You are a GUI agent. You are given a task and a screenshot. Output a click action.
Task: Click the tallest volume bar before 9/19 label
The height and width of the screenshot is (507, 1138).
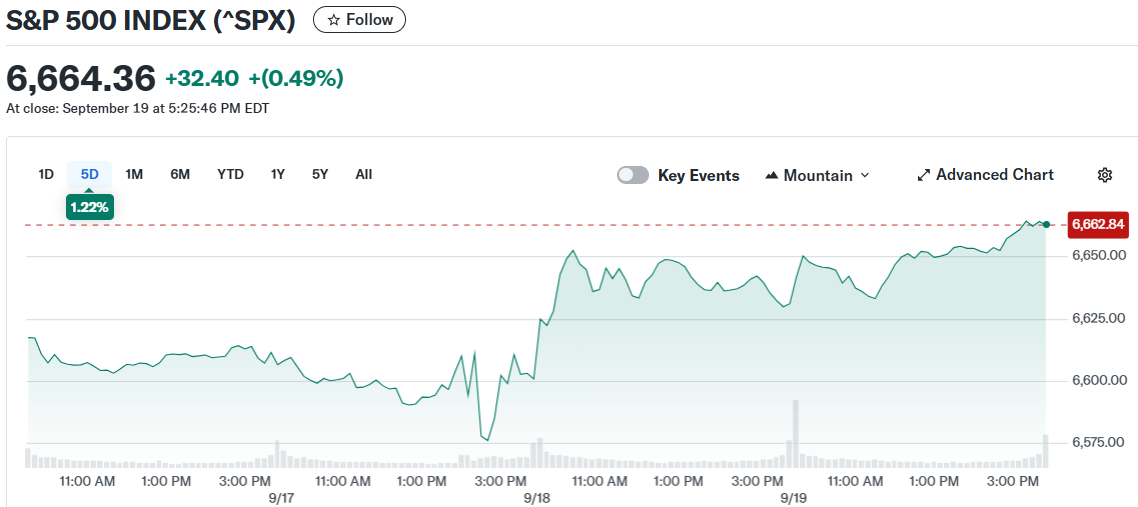795,434
